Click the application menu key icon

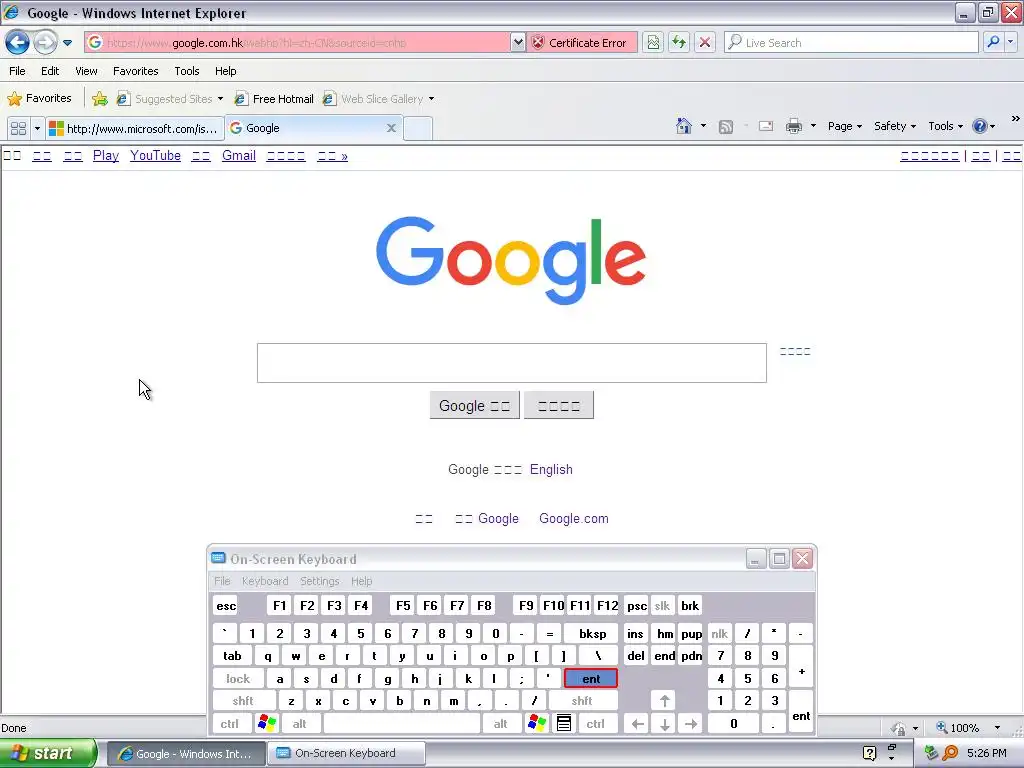coord(564,724)
